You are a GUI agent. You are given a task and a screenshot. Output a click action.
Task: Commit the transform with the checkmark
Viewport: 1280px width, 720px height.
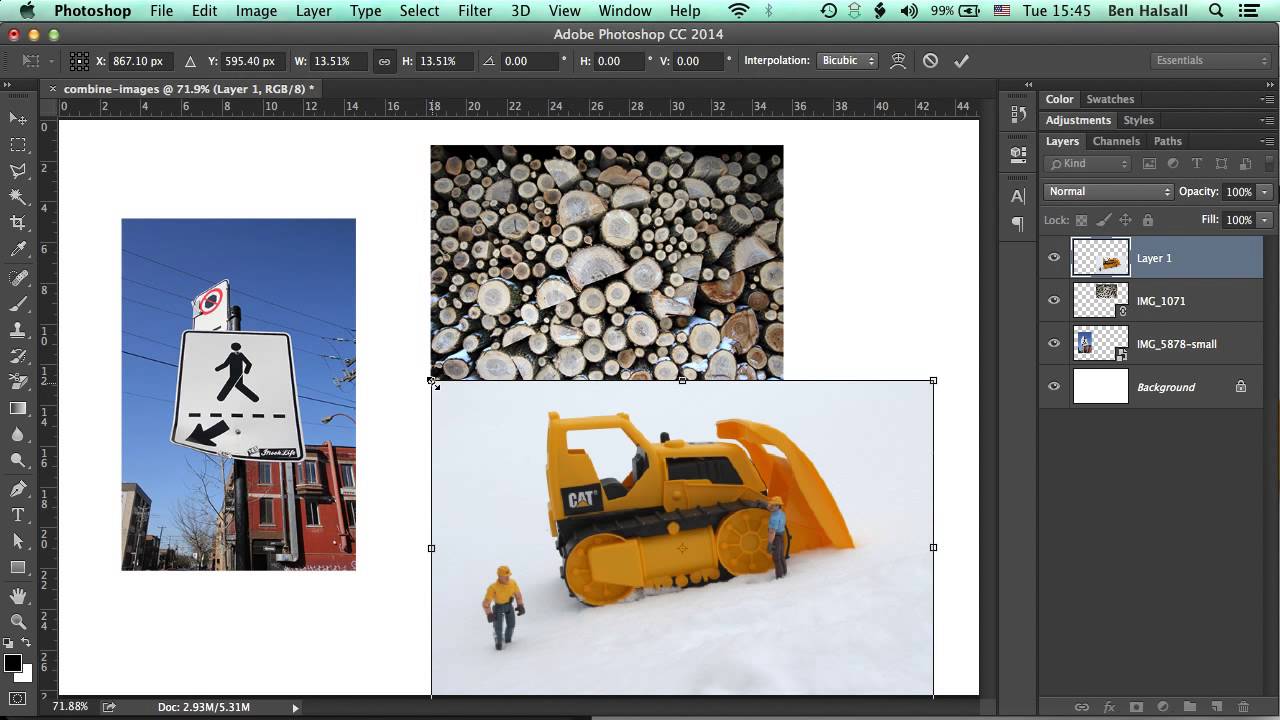[x=961, y=61]
